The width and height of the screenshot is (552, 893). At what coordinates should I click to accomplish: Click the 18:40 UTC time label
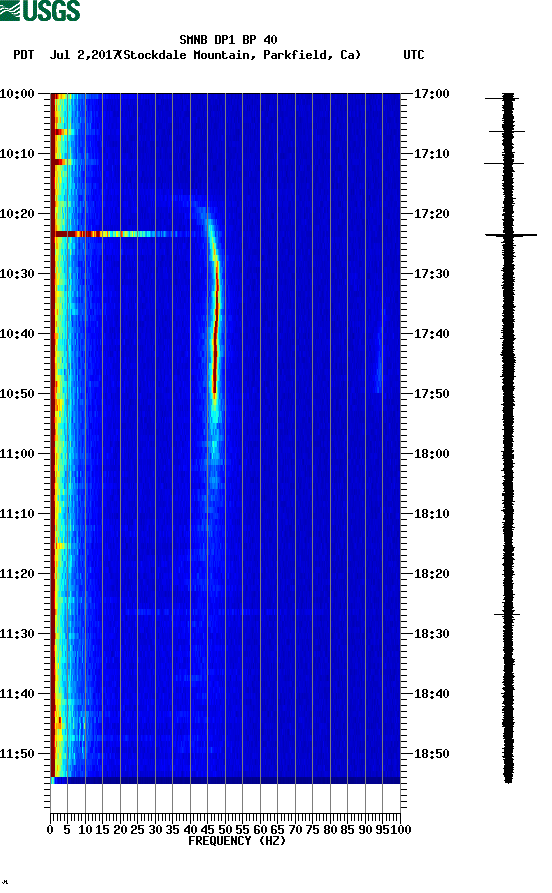coord(432,694)
